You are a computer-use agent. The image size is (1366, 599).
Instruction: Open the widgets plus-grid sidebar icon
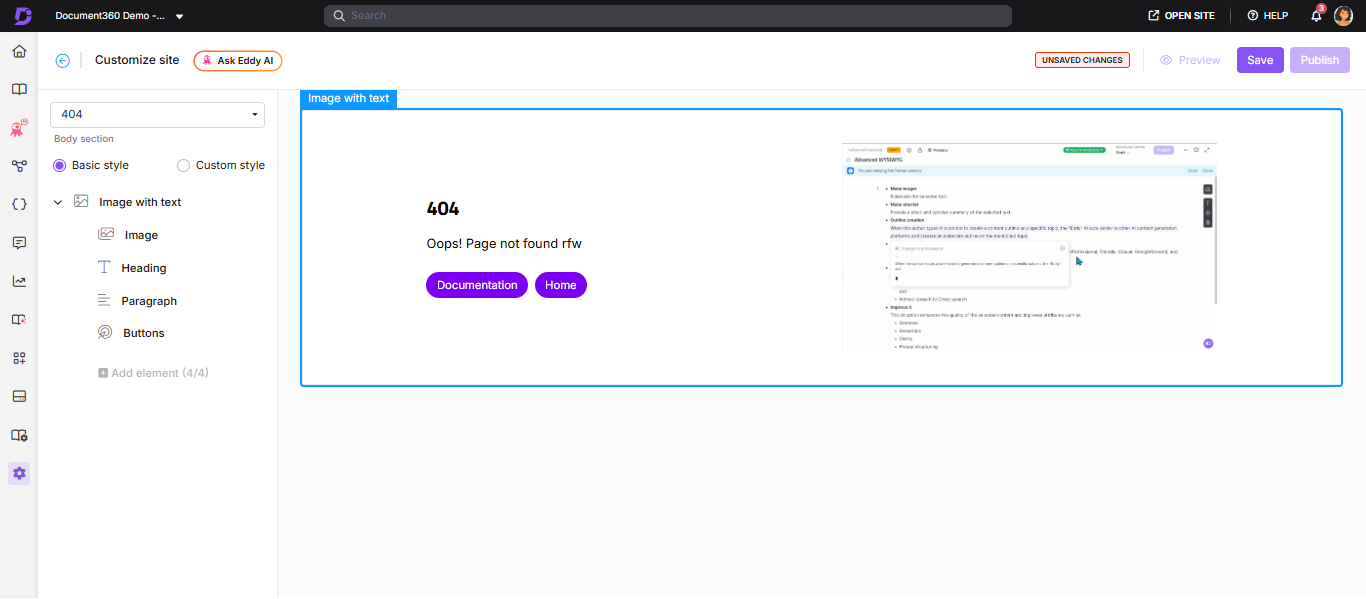(x=19, y=358)
